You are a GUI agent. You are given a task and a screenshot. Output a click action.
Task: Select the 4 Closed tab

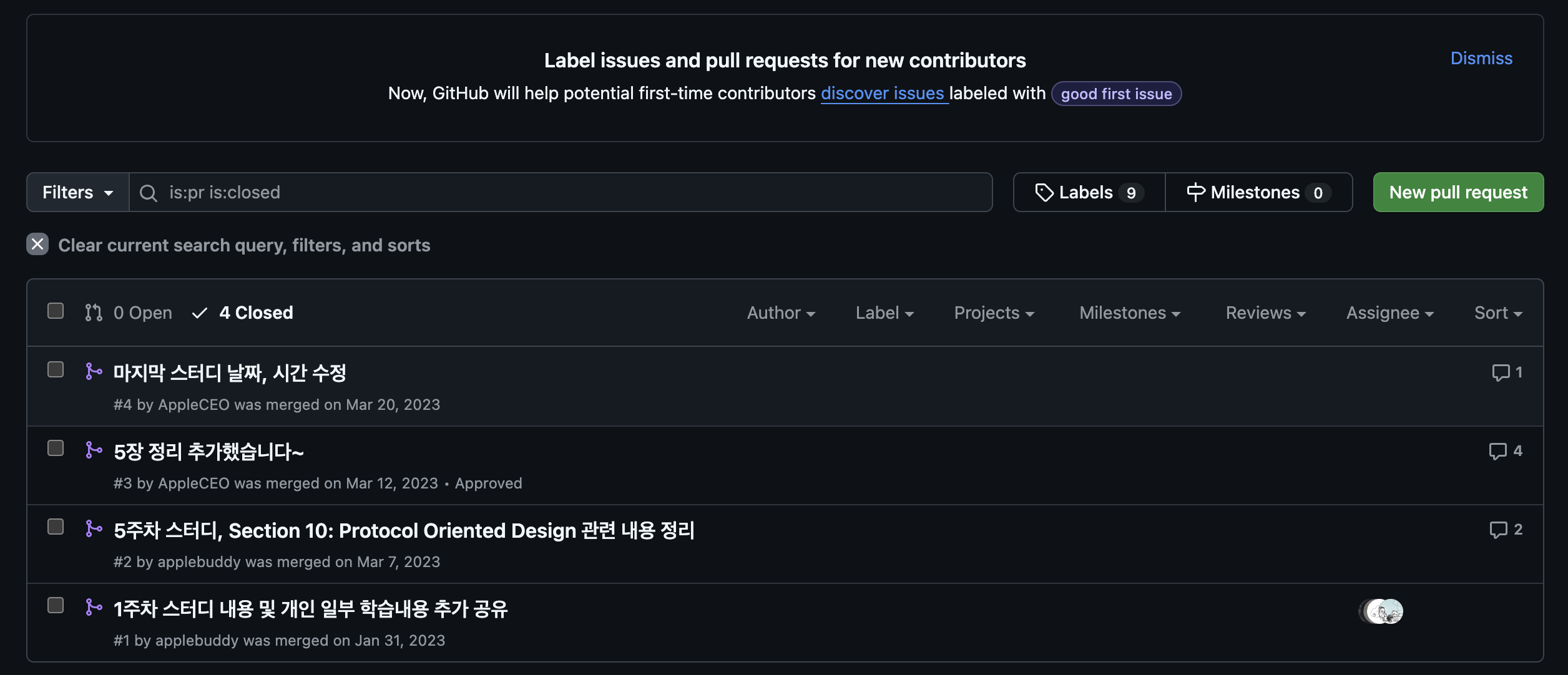point(243,313)
